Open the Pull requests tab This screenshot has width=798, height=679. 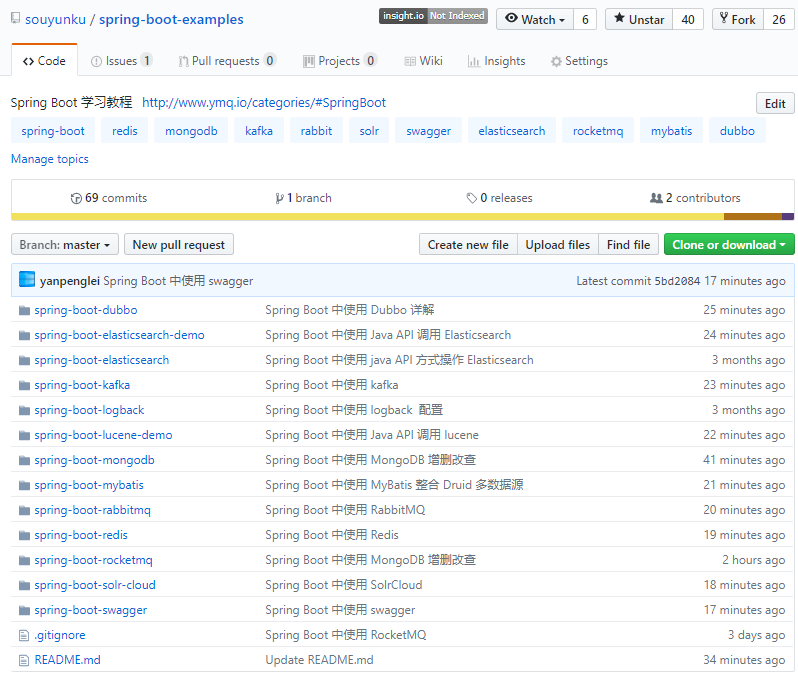point(227,61)
